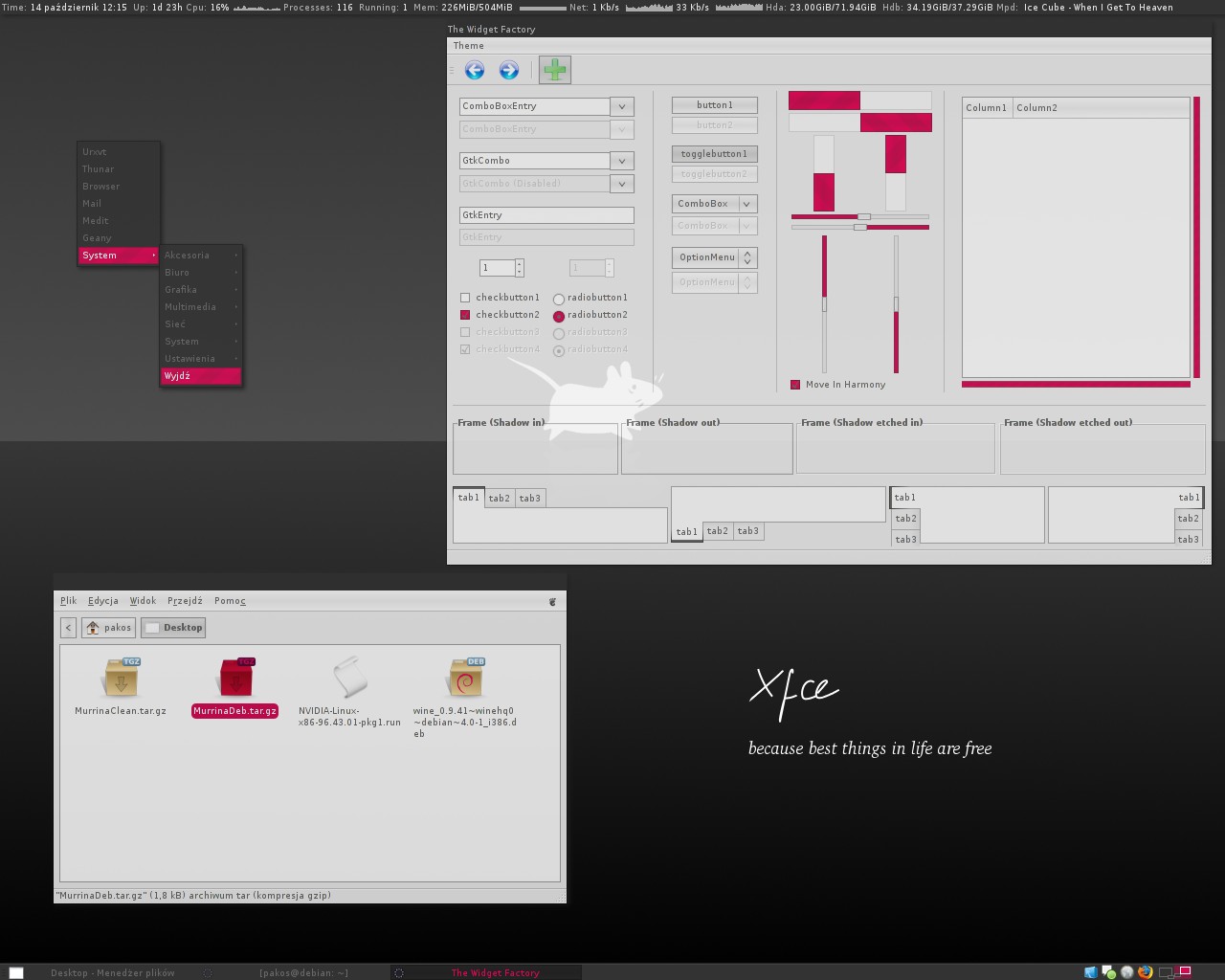Screen dimensions: 1225x980
Task: Click the lower horizontal slider handle
Action: 860,227
